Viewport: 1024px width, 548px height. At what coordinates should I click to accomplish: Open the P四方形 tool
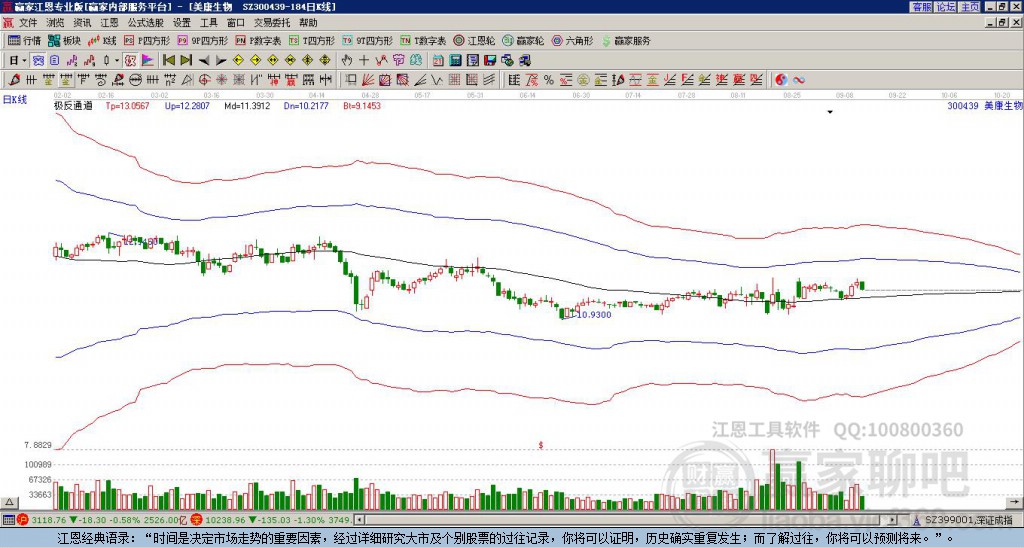coord(148,40)
